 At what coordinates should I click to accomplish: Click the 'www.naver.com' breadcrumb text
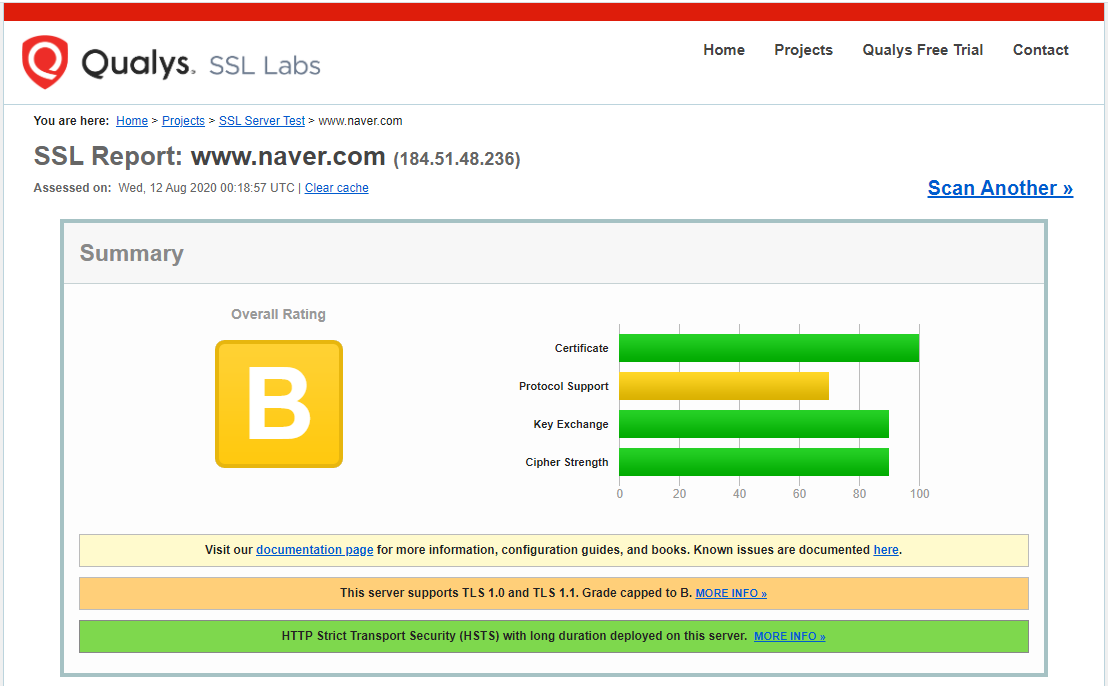pos(360,121)
